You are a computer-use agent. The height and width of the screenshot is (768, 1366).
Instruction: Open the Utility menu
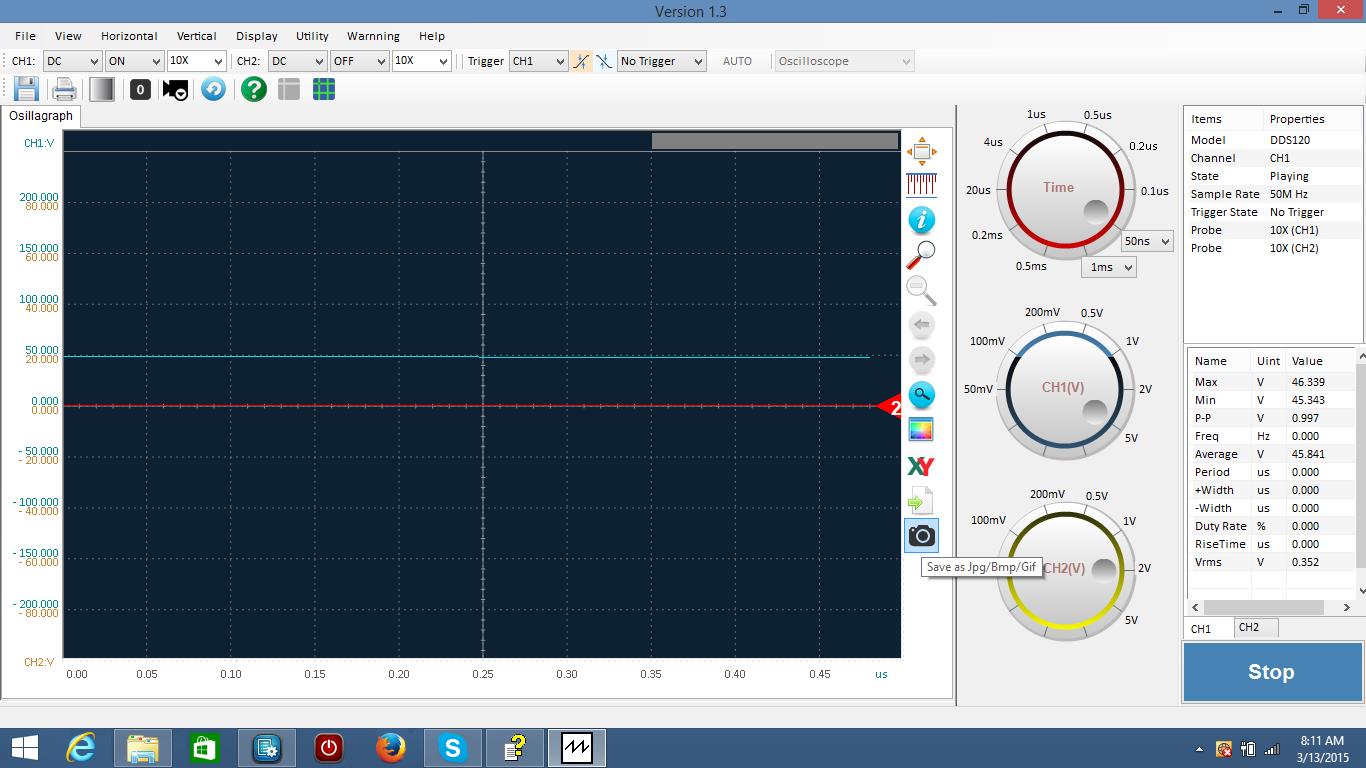[312, 36]
